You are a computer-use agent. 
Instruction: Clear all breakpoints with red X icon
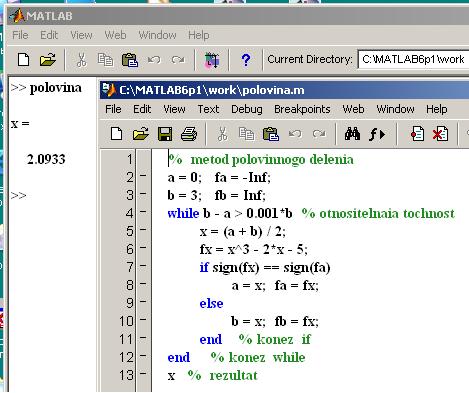click(440, 134)
